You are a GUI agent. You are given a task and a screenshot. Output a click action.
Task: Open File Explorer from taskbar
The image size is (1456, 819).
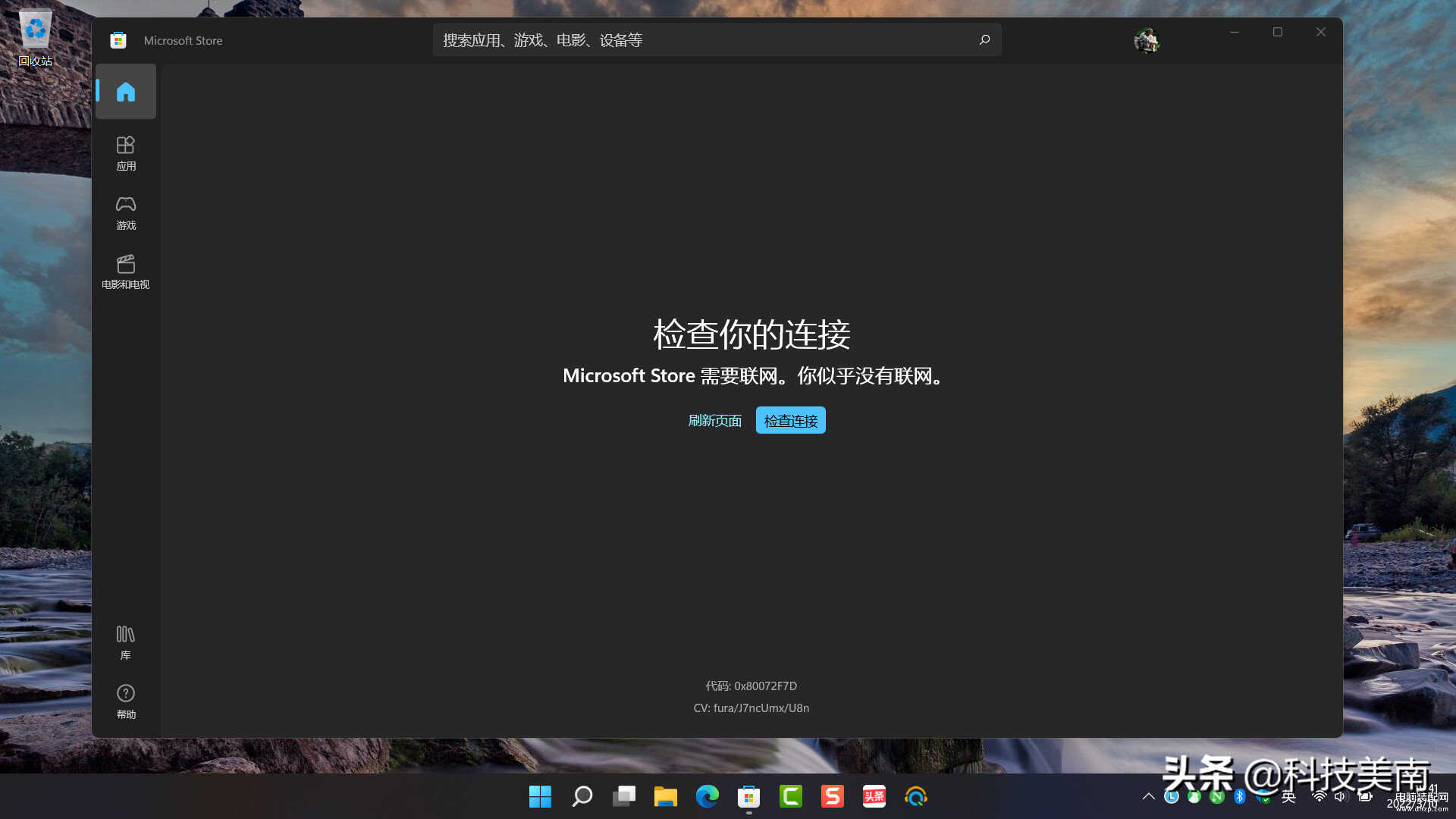coord(665,796)
